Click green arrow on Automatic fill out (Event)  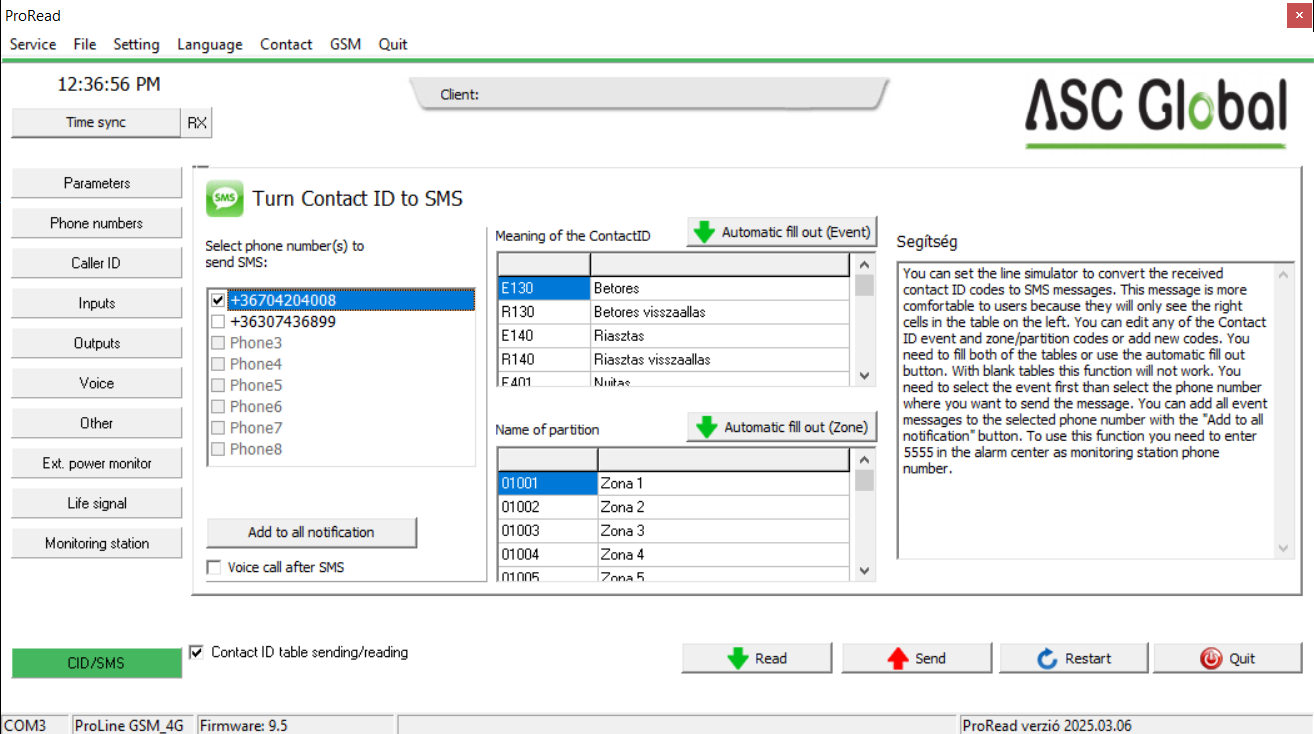pyautogui.click(x=705, y=232)
